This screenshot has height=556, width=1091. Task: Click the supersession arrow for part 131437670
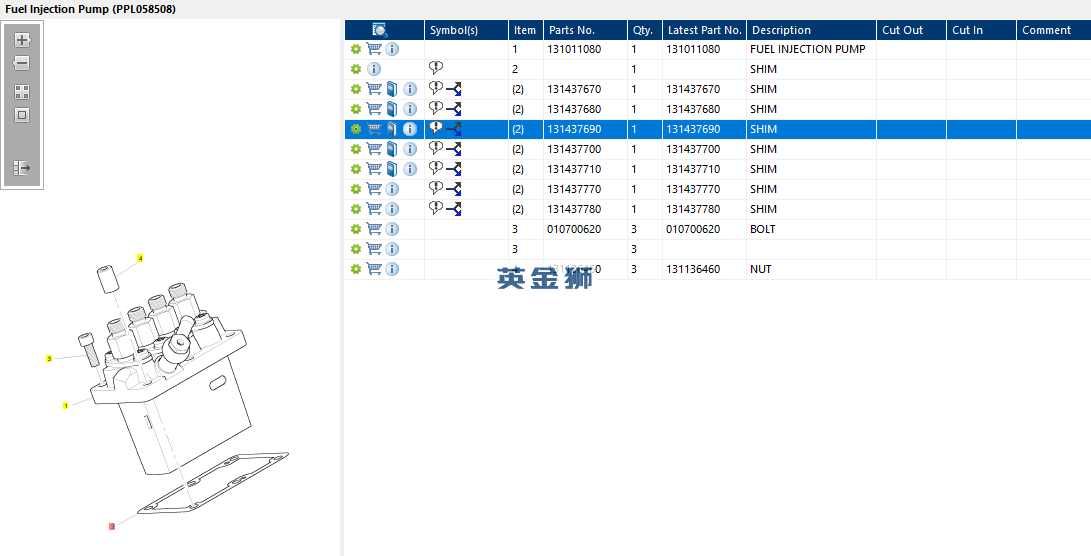click(x=454, y=89)
